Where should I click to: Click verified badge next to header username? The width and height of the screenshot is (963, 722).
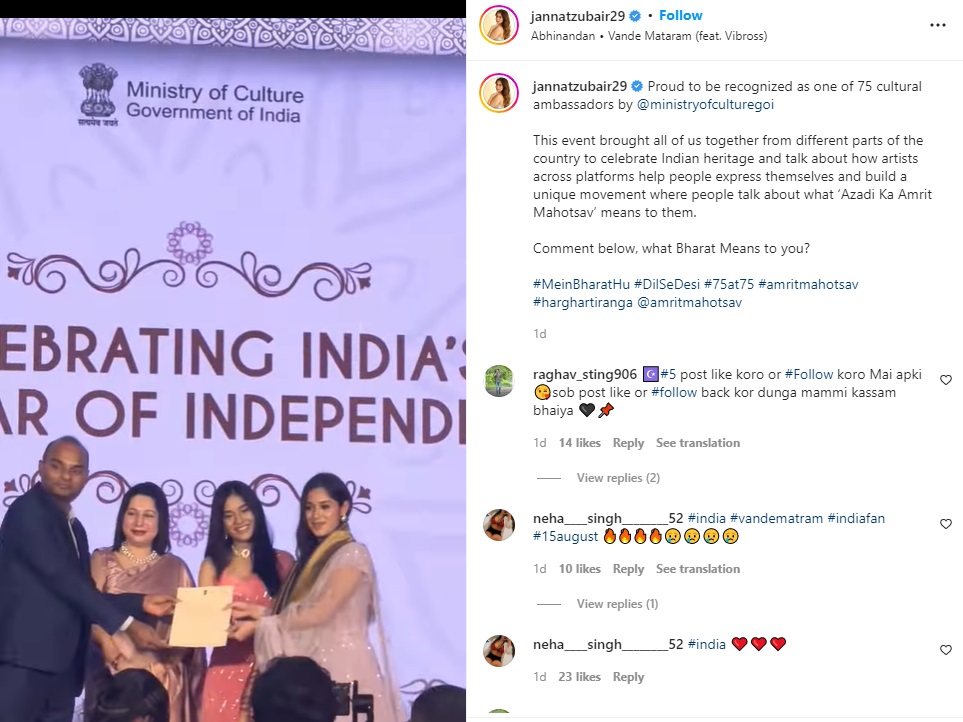coord(636,16)
